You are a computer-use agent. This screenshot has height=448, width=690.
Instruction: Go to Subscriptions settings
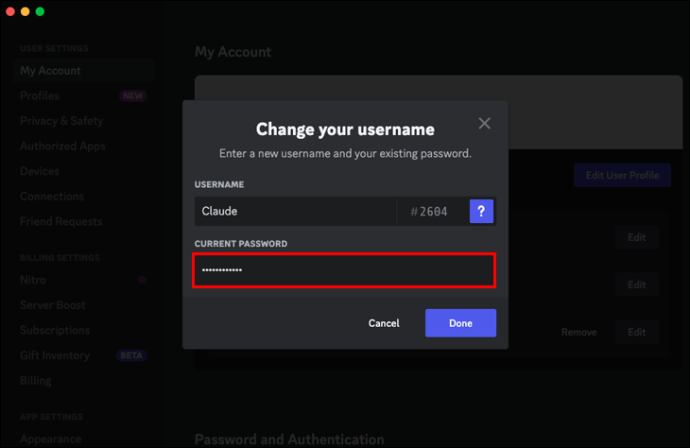click(55, 330)
